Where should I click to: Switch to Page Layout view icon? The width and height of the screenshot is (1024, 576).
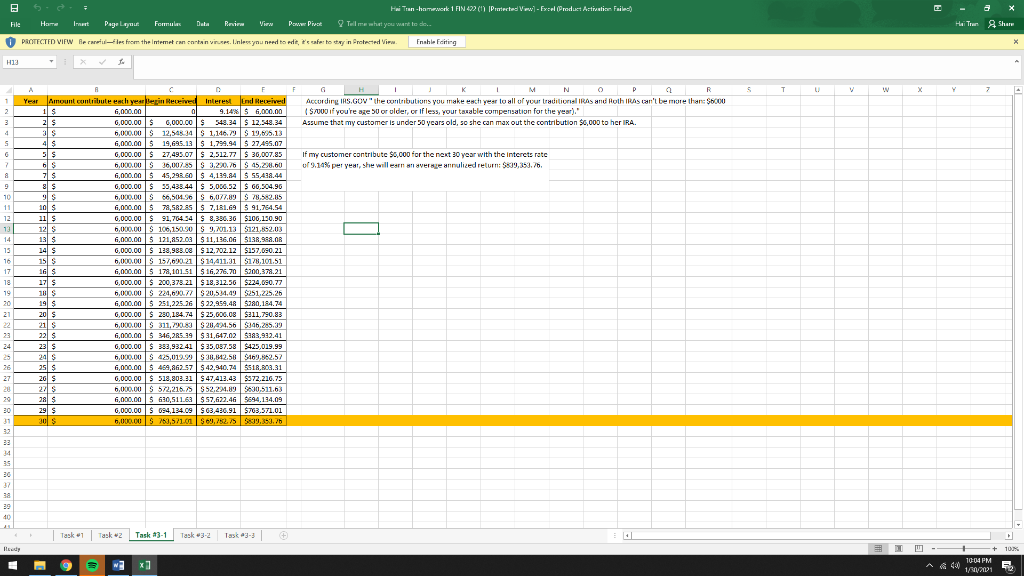click(899, 549)
